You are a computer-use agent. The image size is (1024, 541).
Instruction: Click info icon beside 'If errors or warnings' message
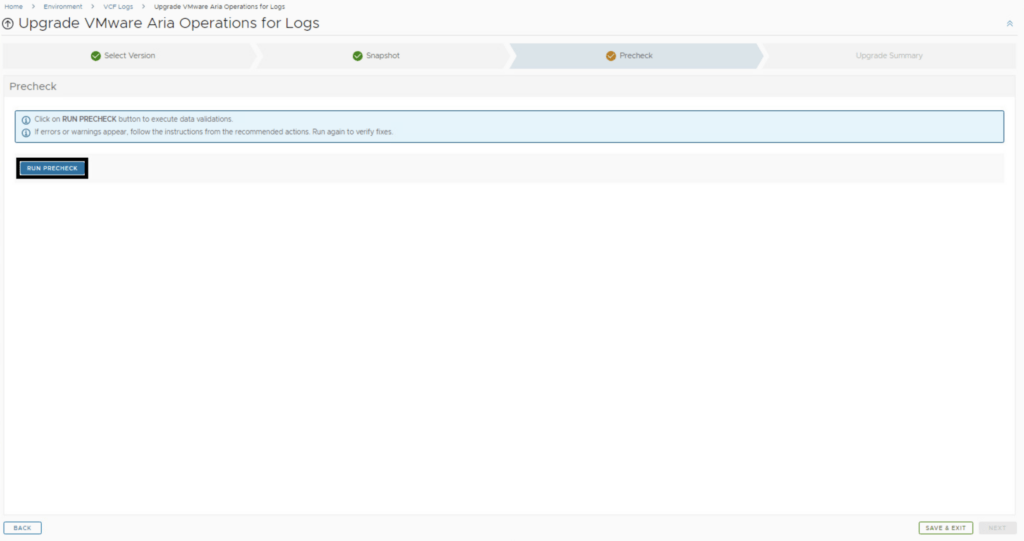click(x=26, y=132)
